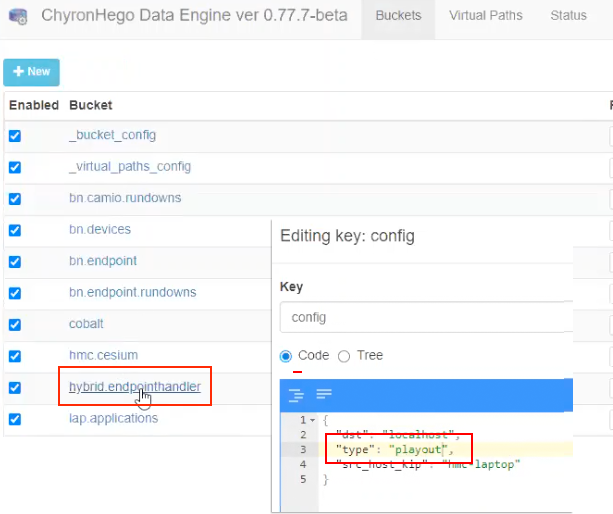The width and height of the screenshot is (613, 514).
Task: Click the "dst": "localhost" line in editor
Action: [398, 435]
